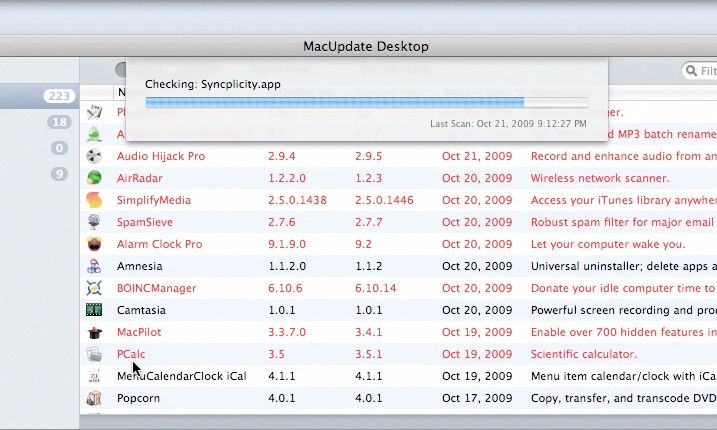717x430 pixels.
Task: Click PCalc current version 3.5.1
Action: [x=369, y=354]
